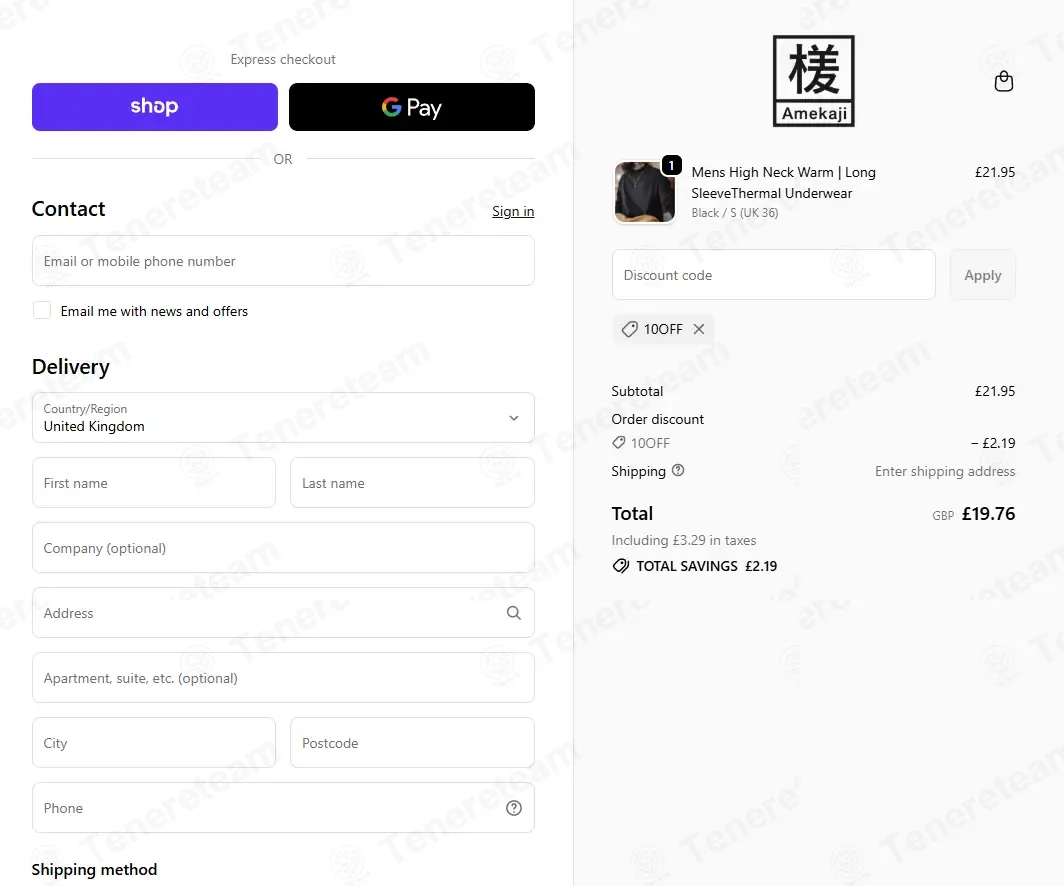Image resolution: width=1064 pixels, height=886 pixels.
Task: Pay with Google Pay button
Action: coord(412,107)
